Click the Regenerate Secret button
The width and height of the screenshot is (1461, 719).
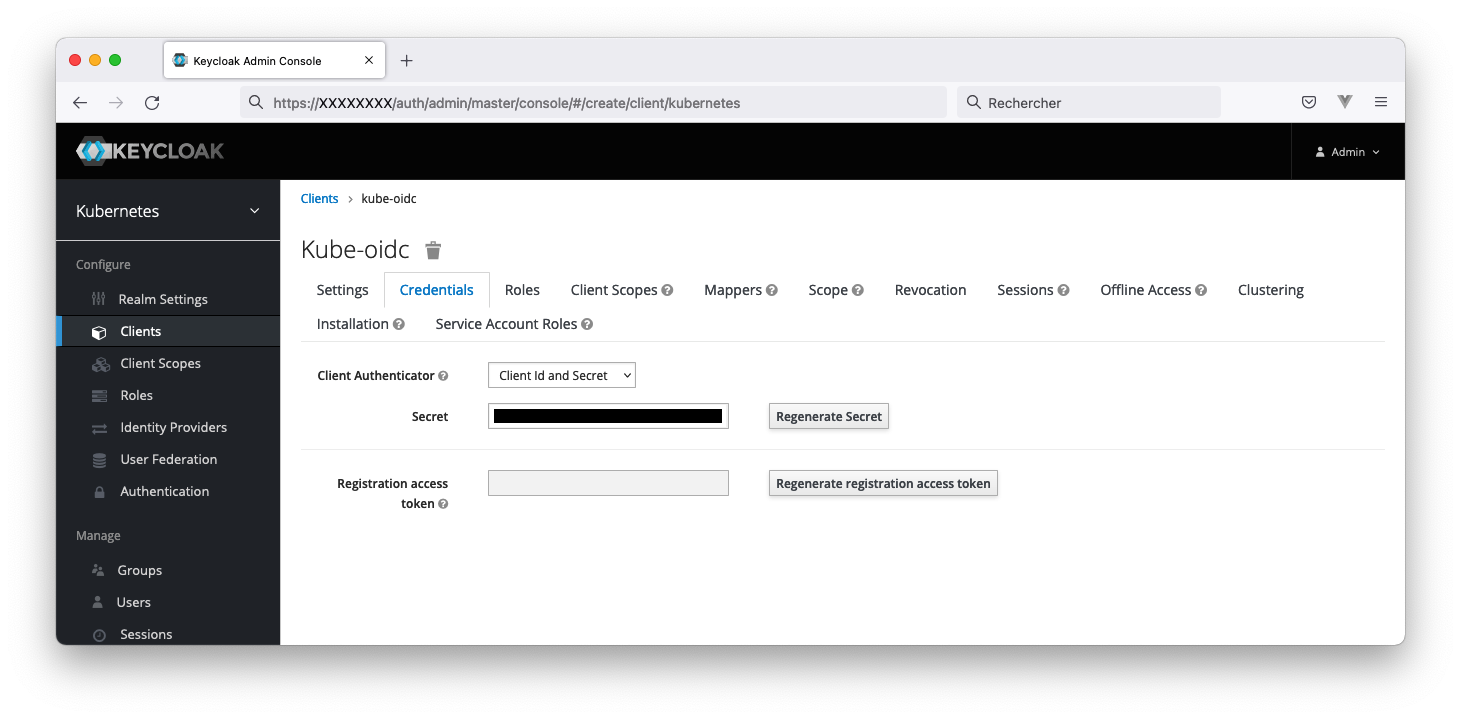pyautogui.click(x=828, y=417)
